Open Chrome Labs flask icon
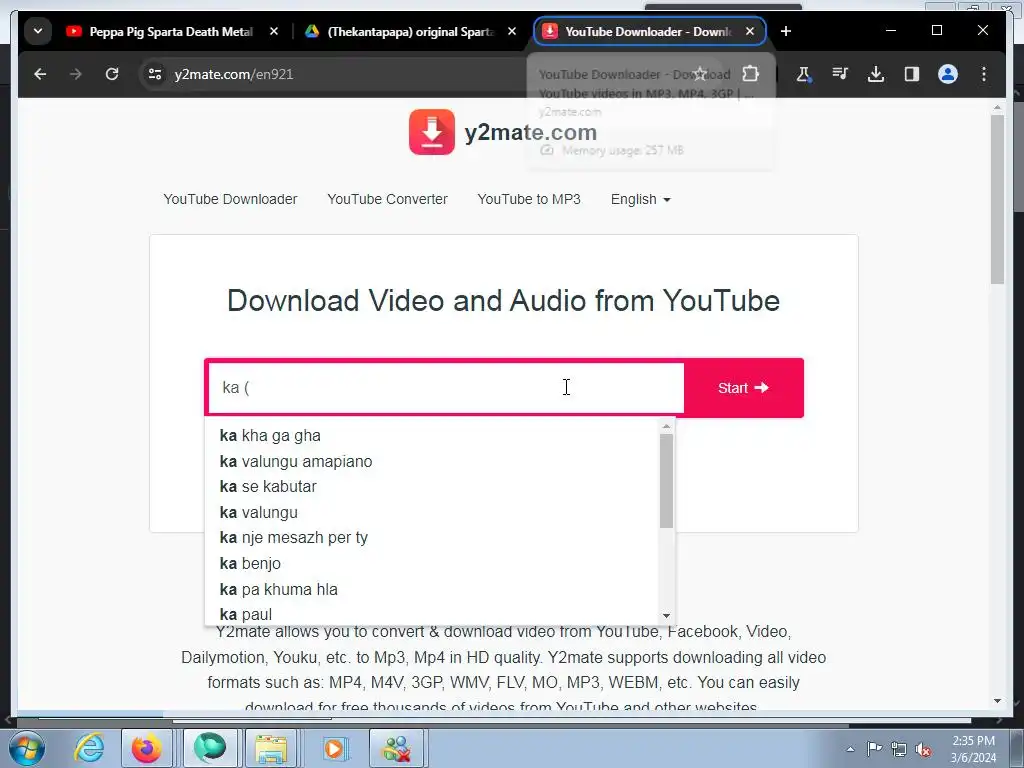Viewport: 1024px width, 768px height. click(804, 74)
